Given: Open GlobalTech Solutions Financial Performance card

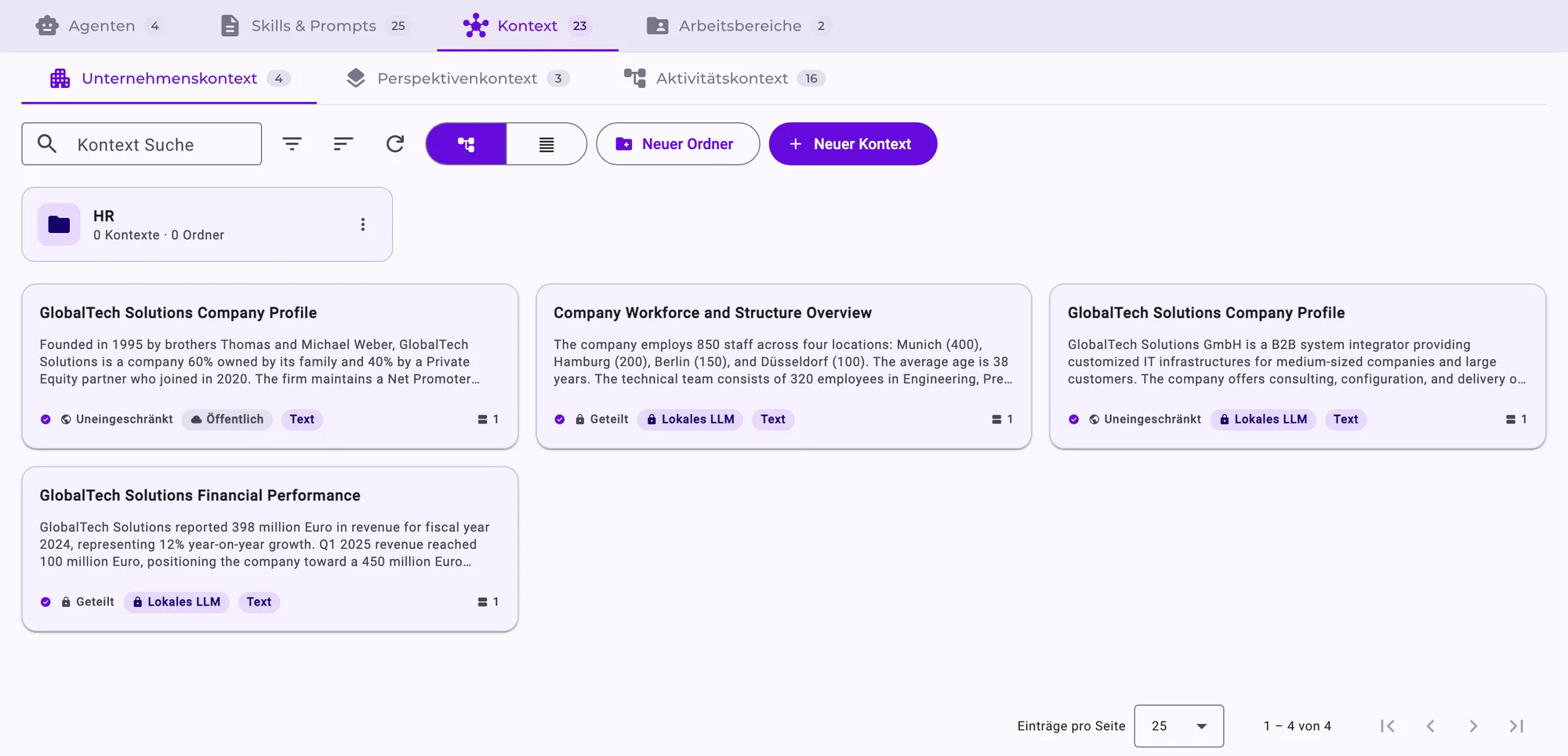Looking at the screenshot, I should 270,549.
